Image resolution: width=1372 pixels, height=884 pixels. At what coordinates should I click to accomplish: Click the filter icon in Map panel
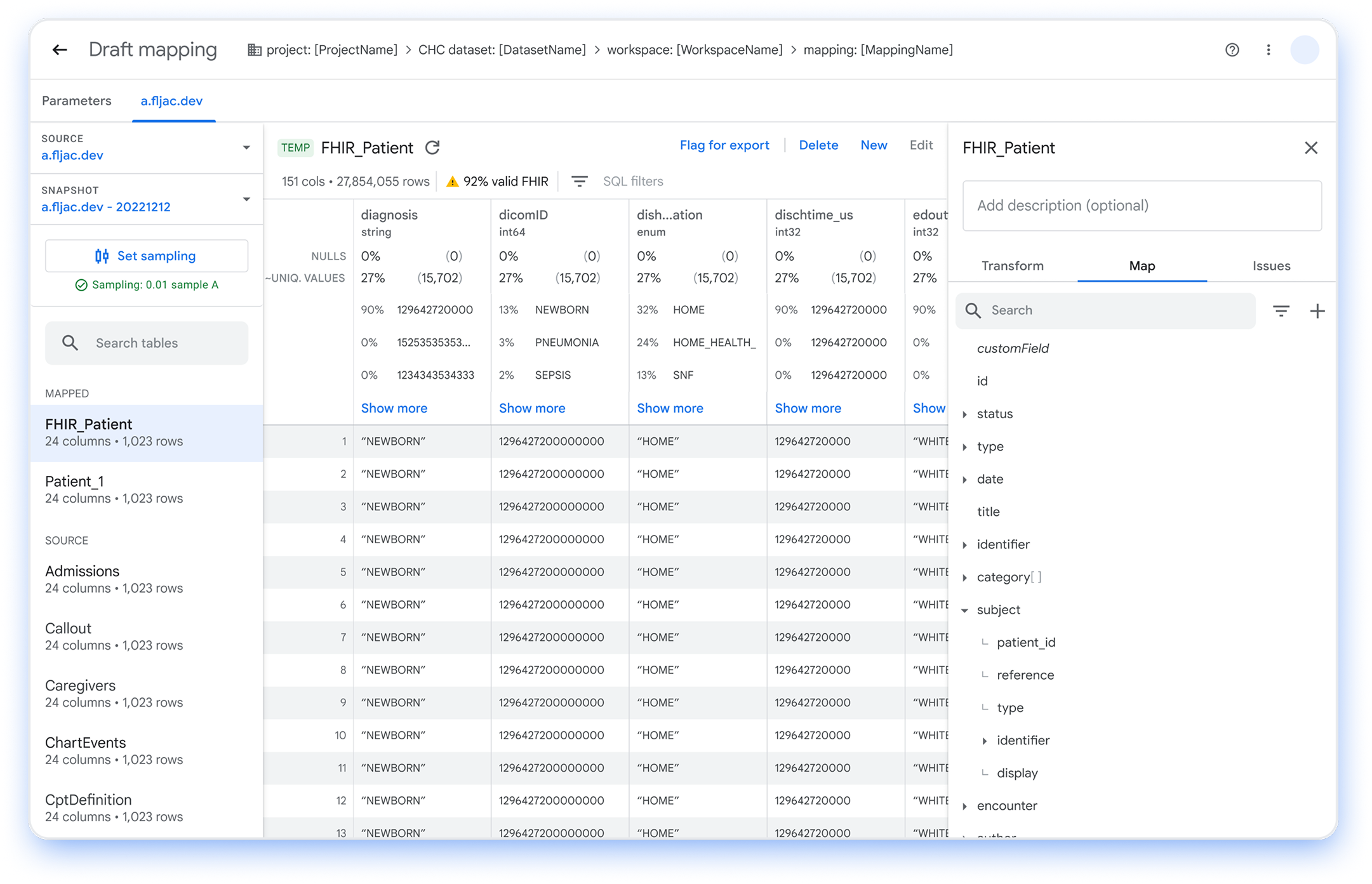point(1281,310)
